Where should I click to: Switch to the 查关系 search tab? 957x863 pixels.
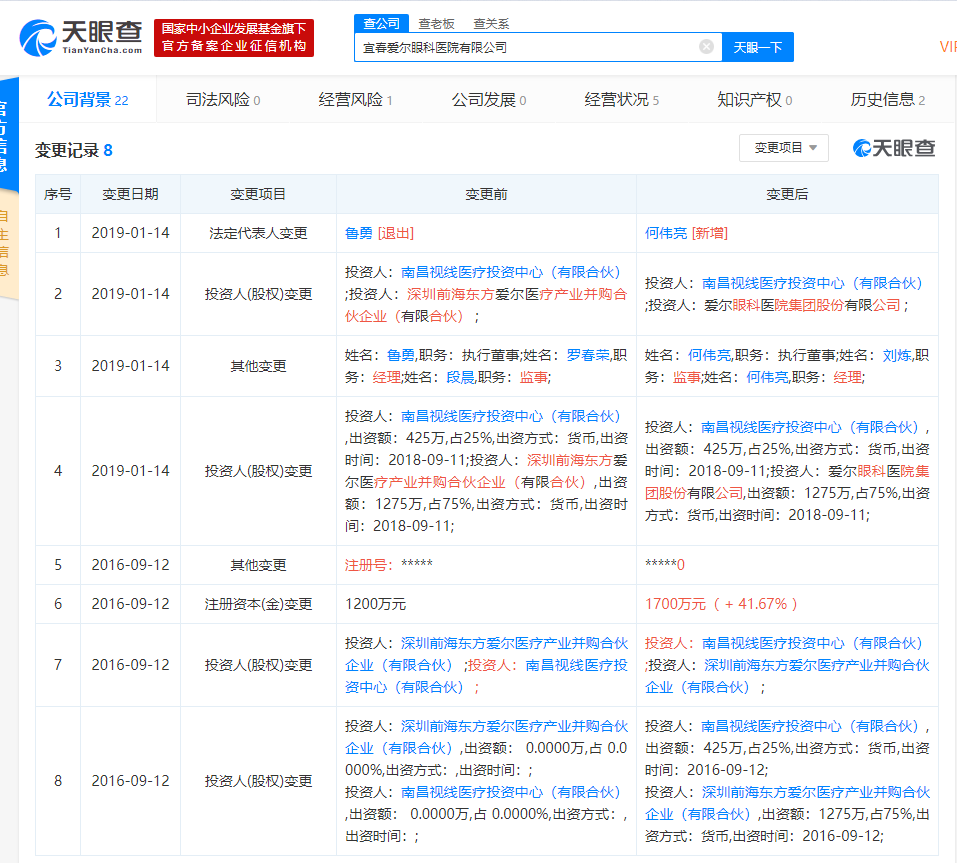click(491, 23)
